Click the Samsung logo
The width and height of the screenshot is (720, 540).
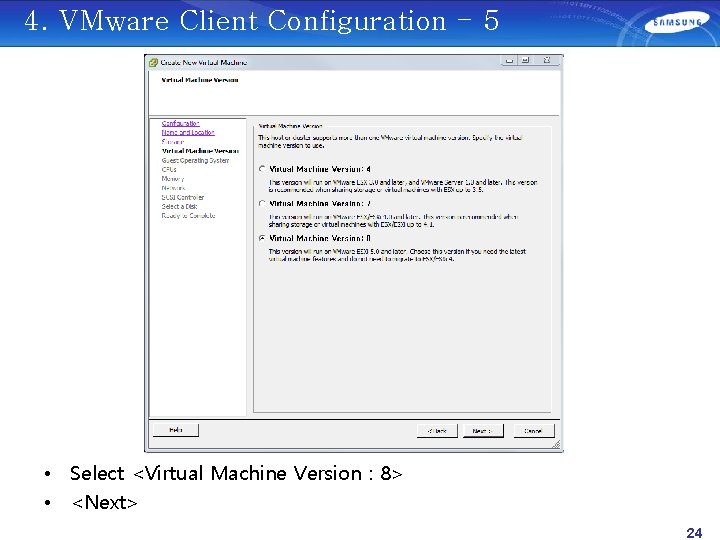[677, 23]
